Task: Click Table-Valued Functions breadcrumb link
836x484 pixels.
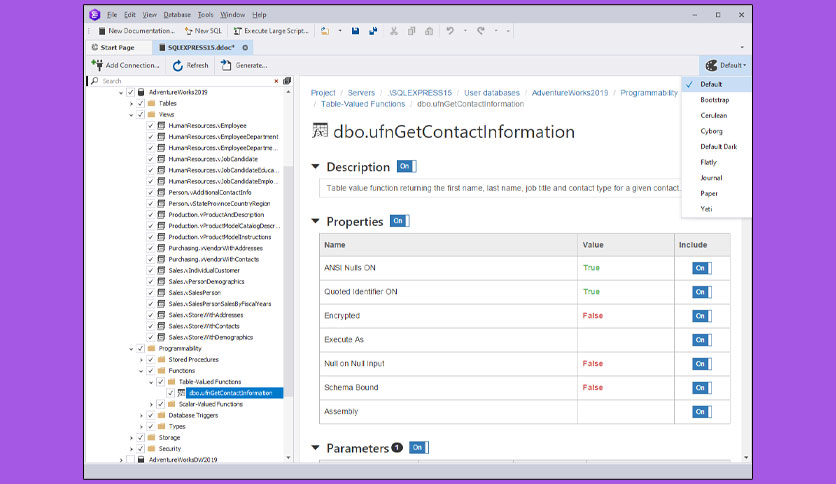Action: 363,104
